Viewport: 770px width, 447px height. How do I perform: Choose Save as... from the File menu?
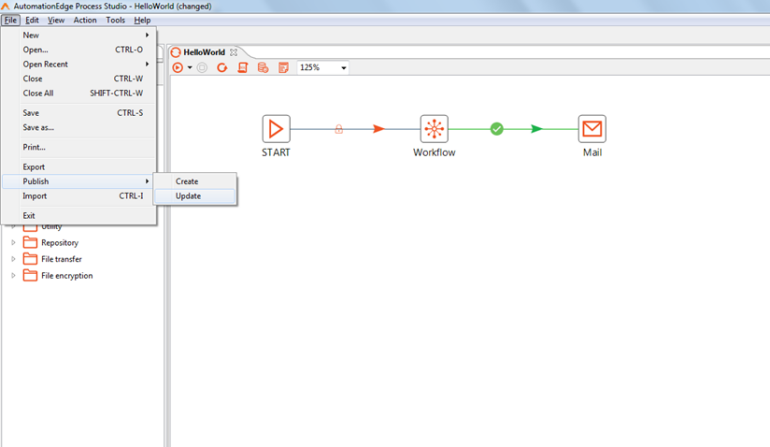tap(80, 127)
